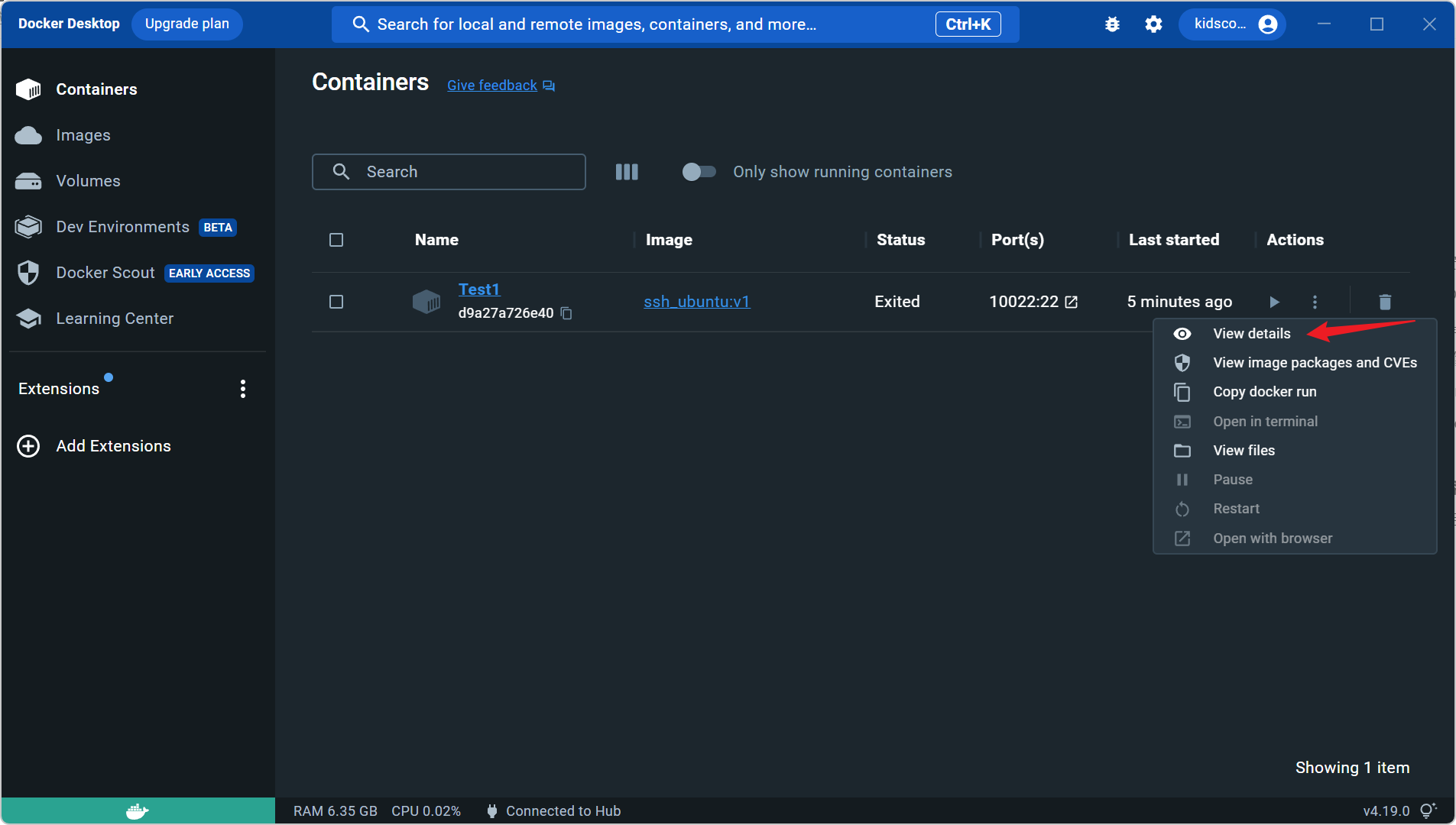Click the CPU 0.02% indicator
1456x825 pixels.
426,811
